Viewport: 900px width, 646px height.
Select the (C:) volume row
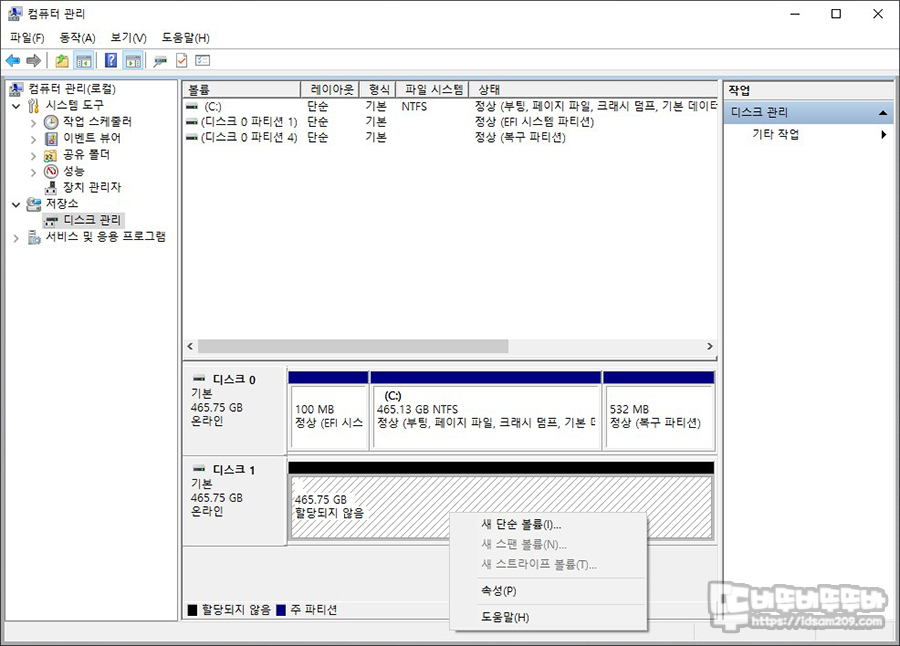pyautogui.click(x=451, y=106)
